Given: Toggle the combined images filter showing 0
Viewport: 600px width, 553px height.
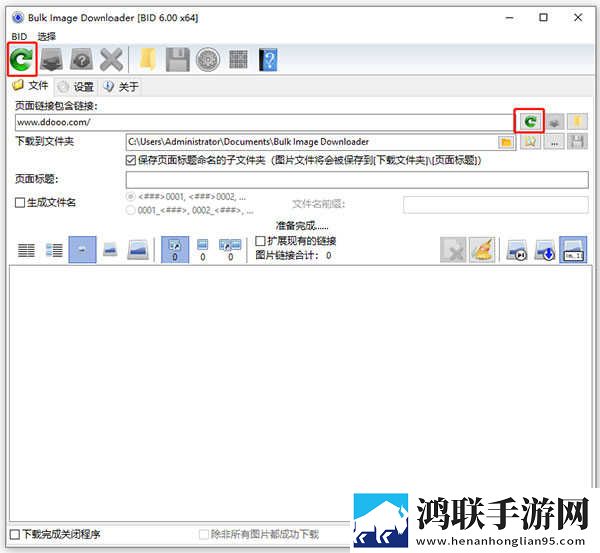Looking at the screenshot, I should point(230,250).
